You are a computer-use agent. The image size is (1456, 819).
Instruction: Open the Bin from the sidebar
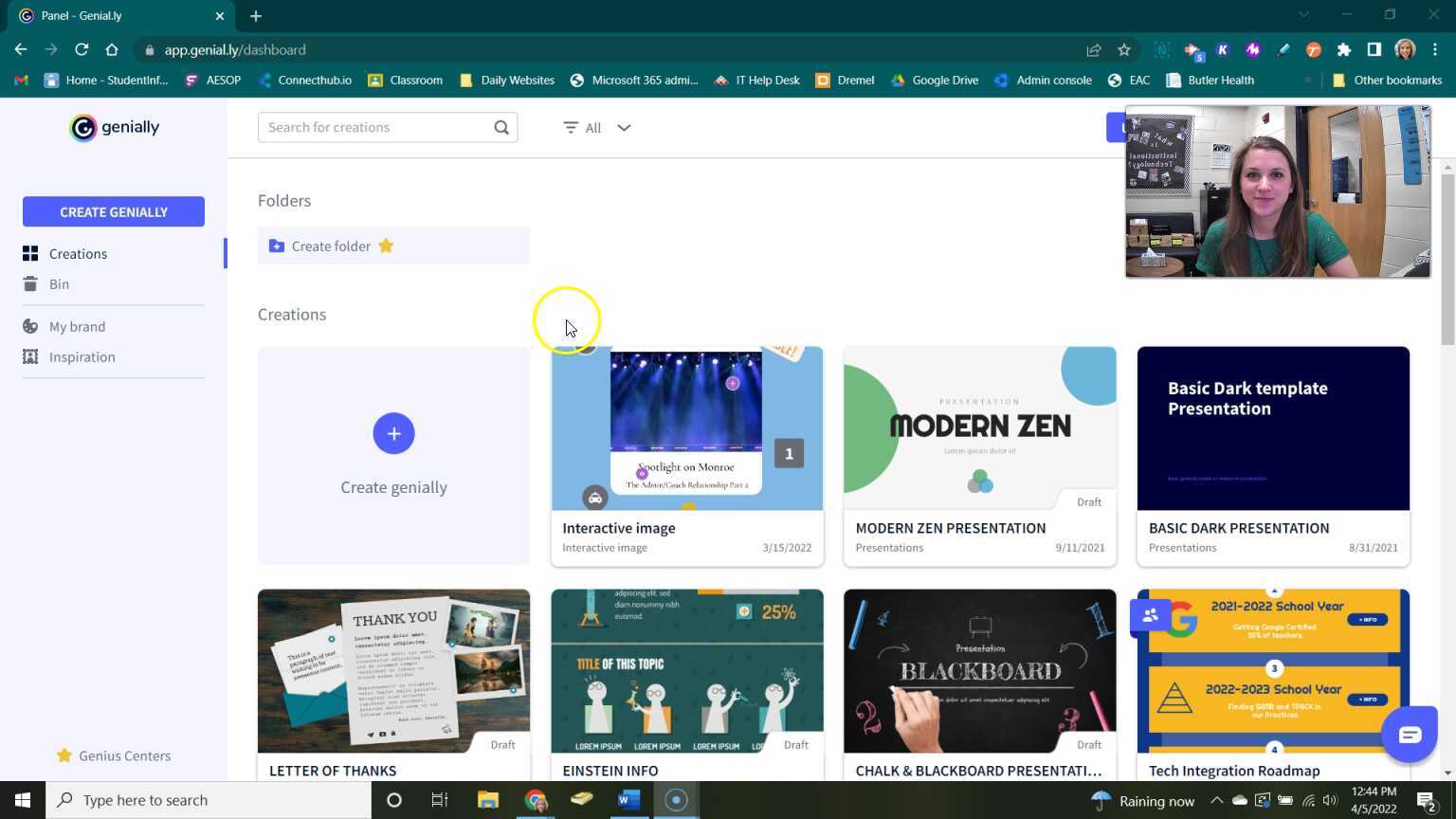[59, 283]
